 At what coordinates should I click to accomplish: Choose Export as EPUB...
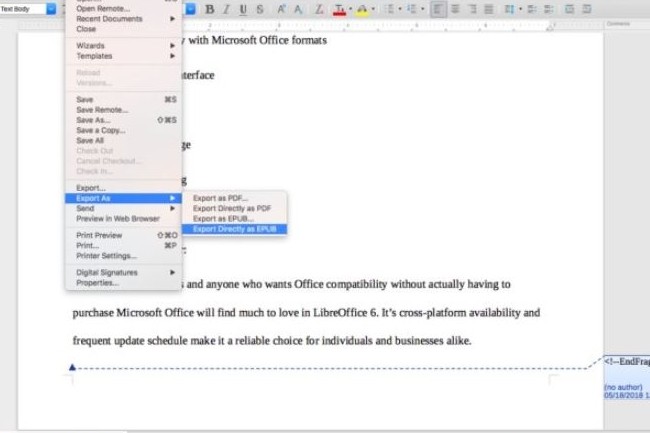(x=234, y=219)
